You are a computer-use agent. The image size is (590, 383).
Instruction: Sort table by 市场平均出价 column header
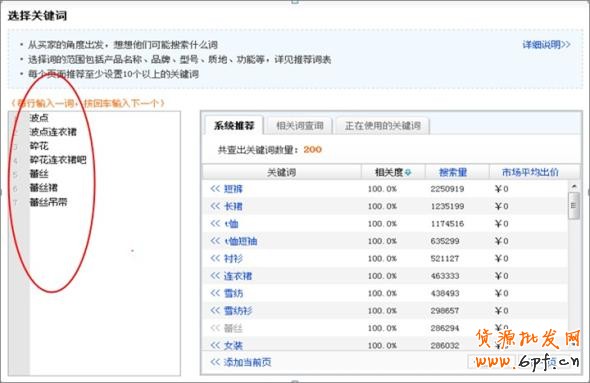530,172
